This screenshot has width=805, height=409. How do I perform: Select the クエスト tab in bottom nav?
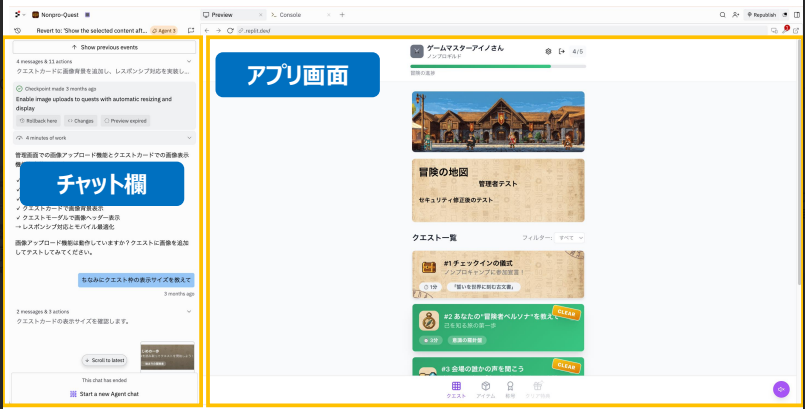click(456, 388)
